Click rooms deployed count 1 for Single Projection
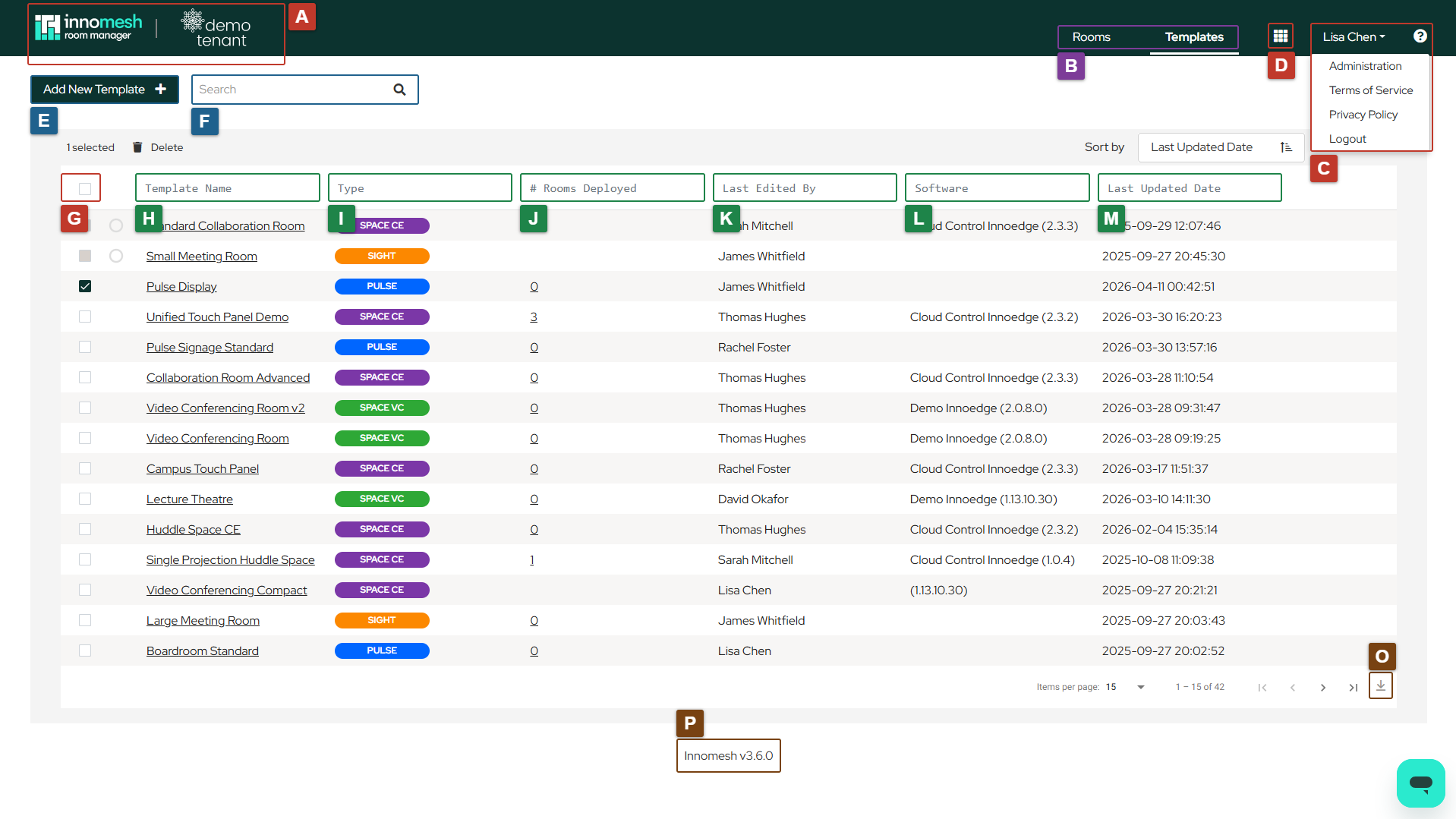The height and width of the screenshot is (819, 1456). (x=532, y=559)
